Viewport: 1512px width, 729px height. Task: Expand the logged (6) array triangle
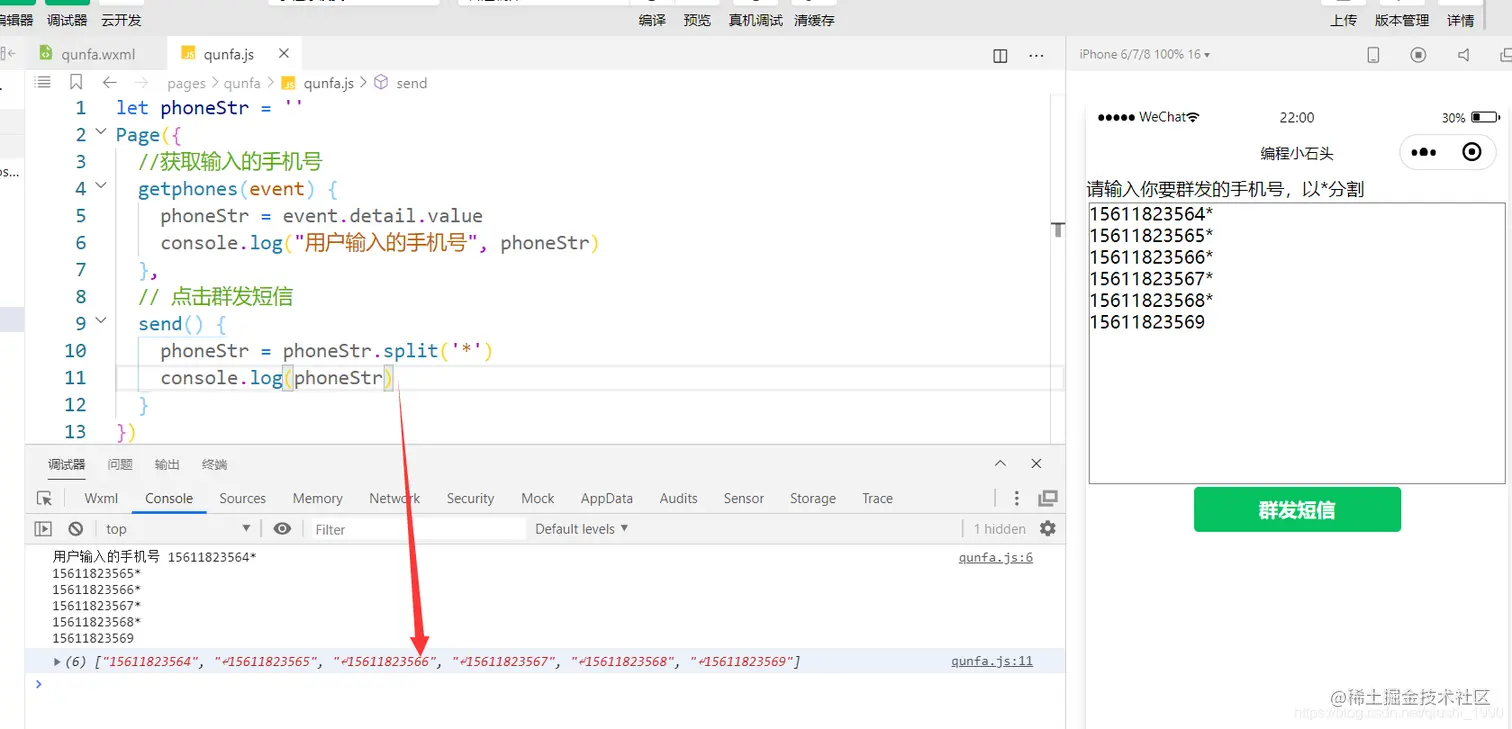pos(57,661)
